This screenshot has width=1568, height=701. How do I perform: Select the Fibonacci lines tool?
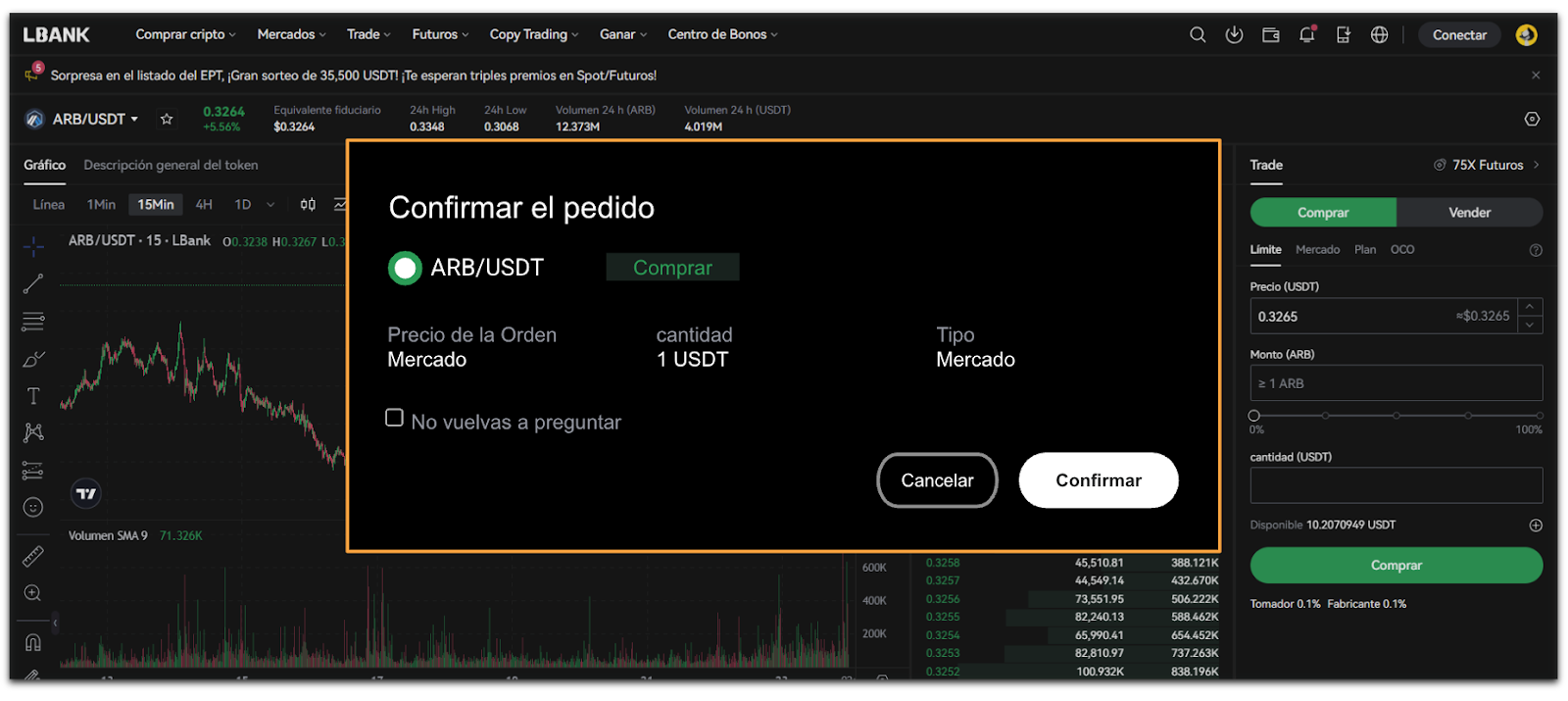click(x=33, y=322)
